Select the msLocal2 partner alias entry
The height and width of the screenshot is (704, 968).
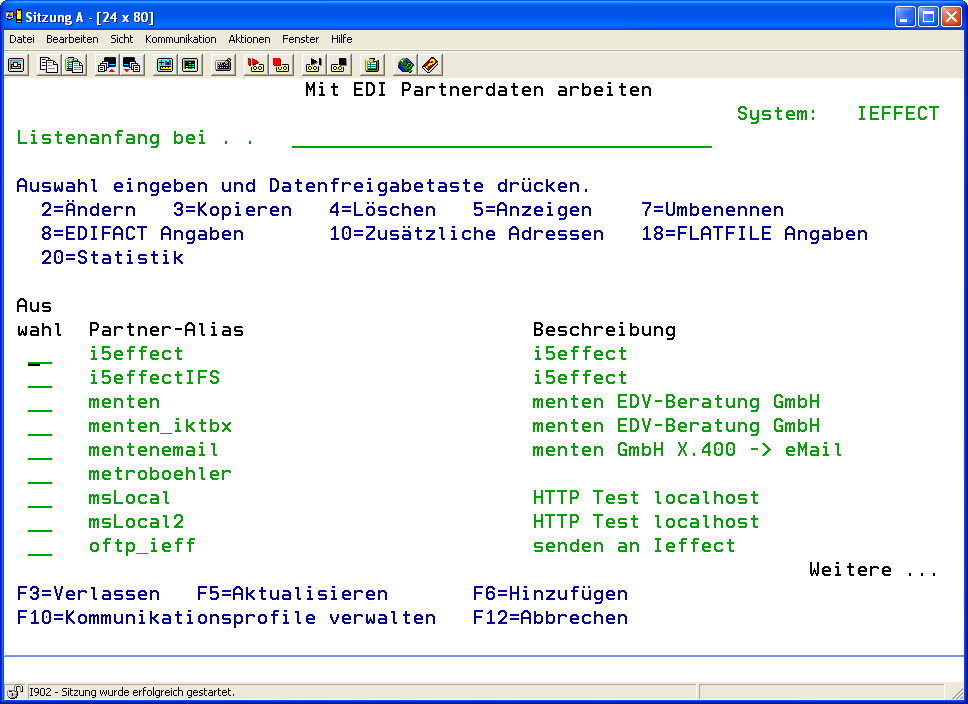(x=136, y=522)
